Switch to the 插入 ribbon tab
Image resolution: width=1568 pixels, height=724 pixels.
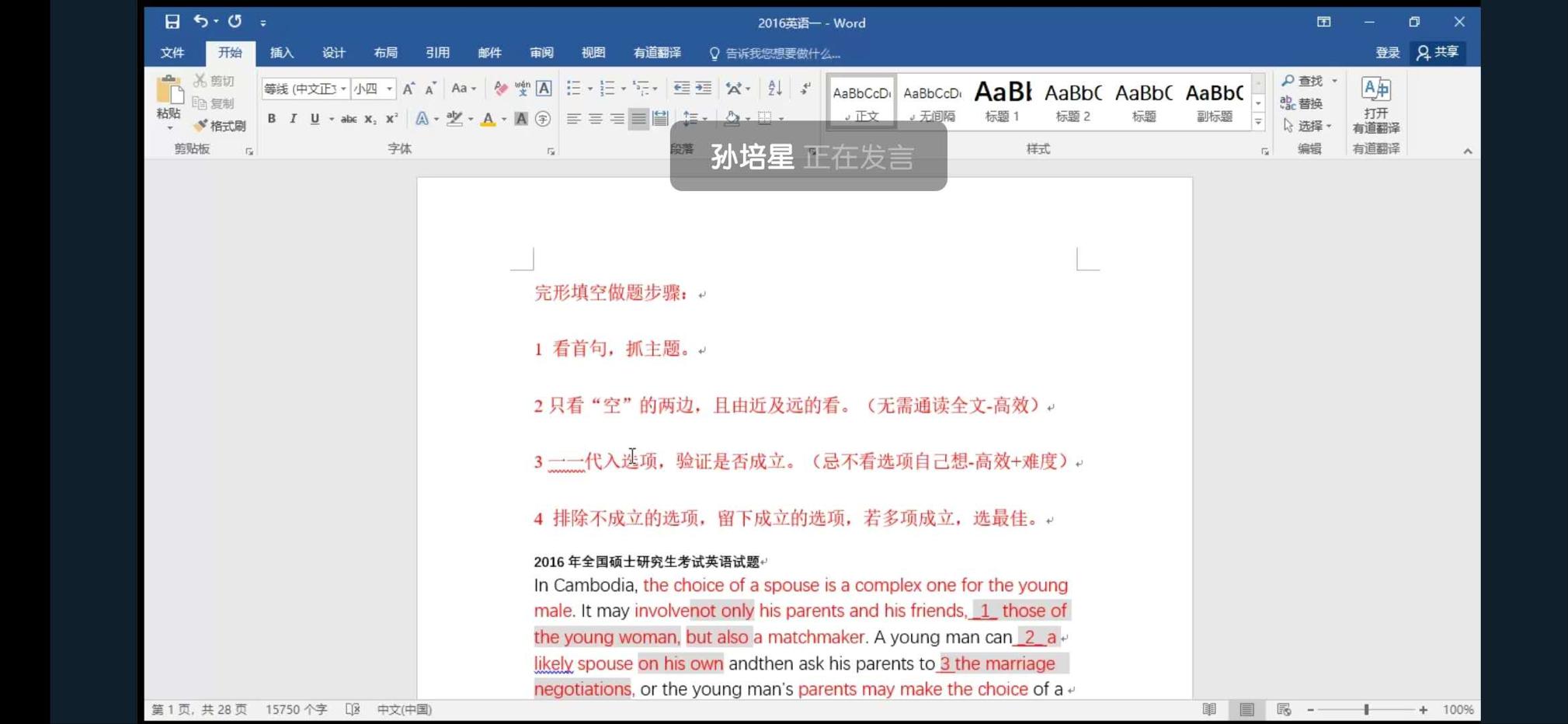(281, 53)
